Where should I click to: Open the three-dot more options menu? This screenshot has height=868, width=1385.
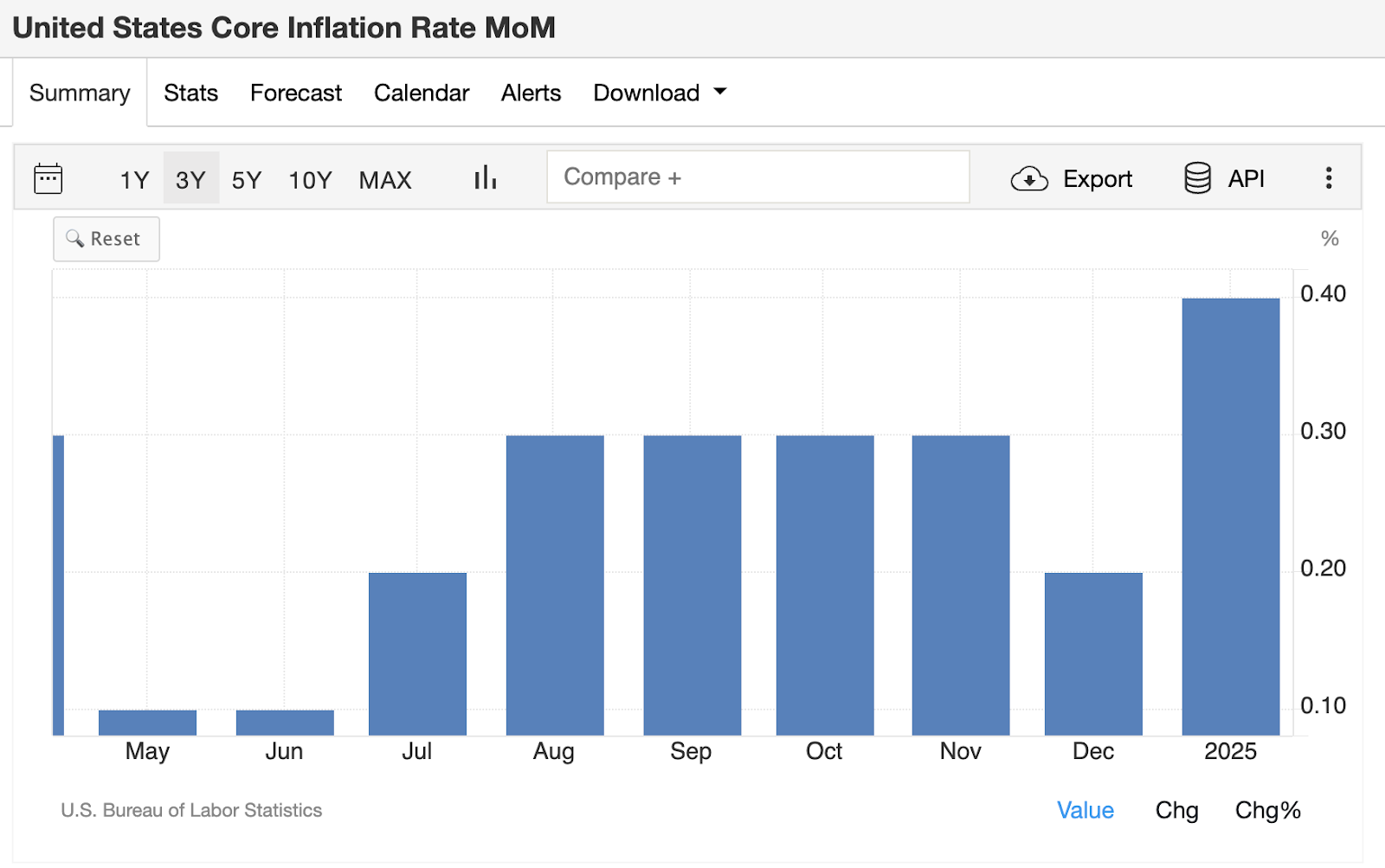coord(1329,178)
